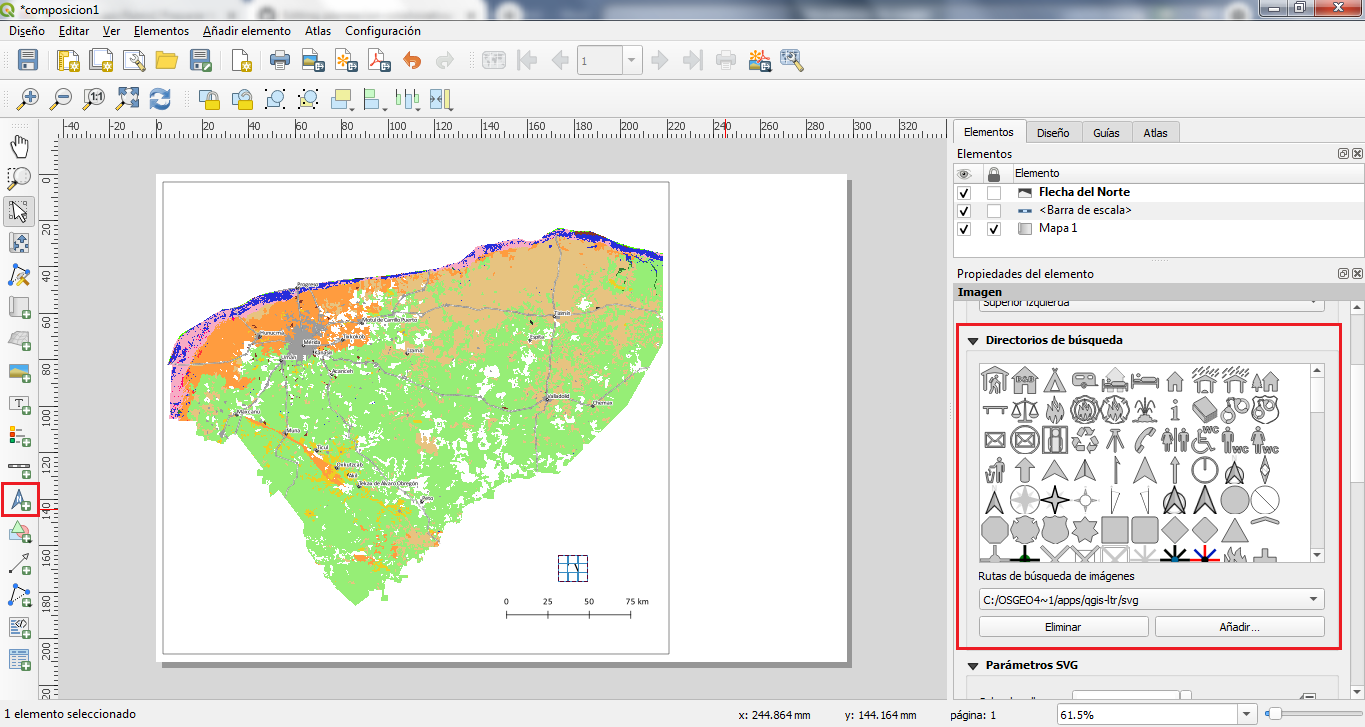The width and height of the screenshot is (1365, 727).
Task: Toggle visibility of Flecha del Norte
Action: pos(964,192)
